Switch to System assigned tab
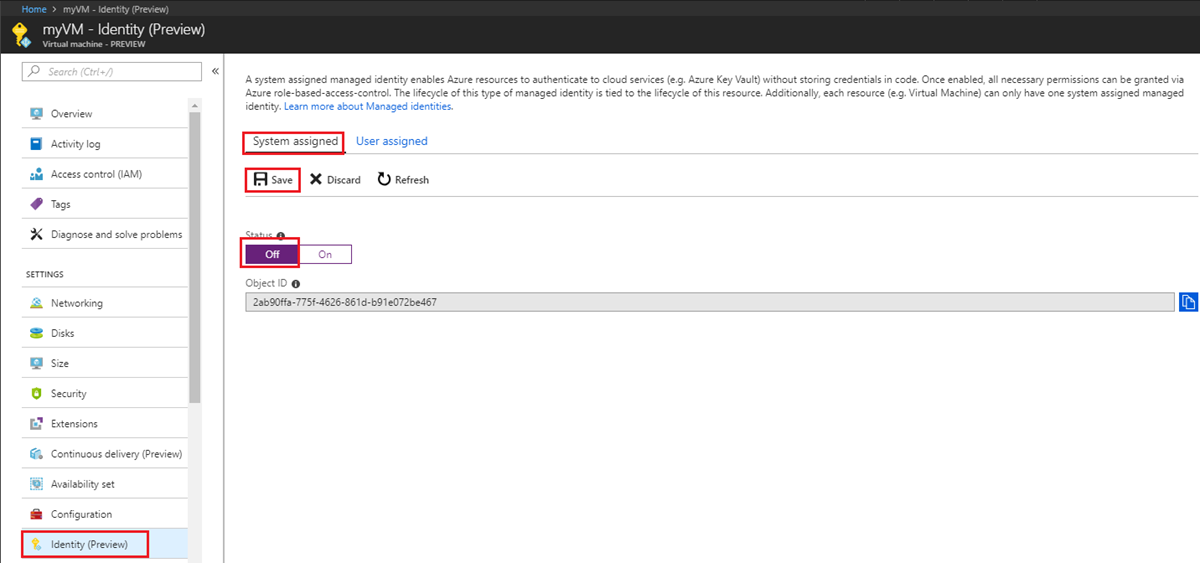This screenshot has height=563, width=1200. coord(295,142)
